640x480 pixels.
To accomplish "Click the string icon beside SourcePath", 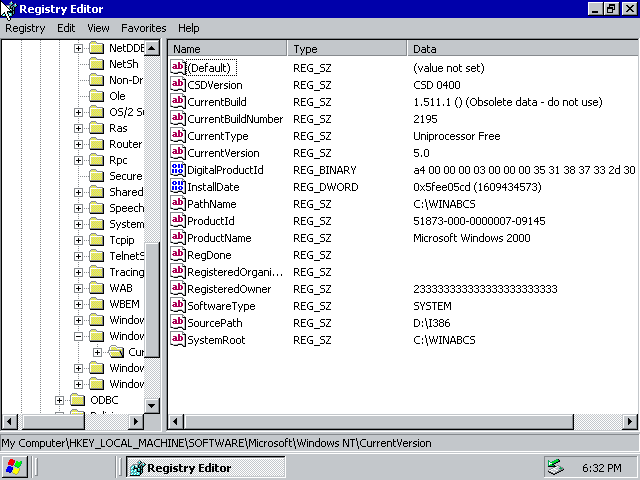I will 178,323.
